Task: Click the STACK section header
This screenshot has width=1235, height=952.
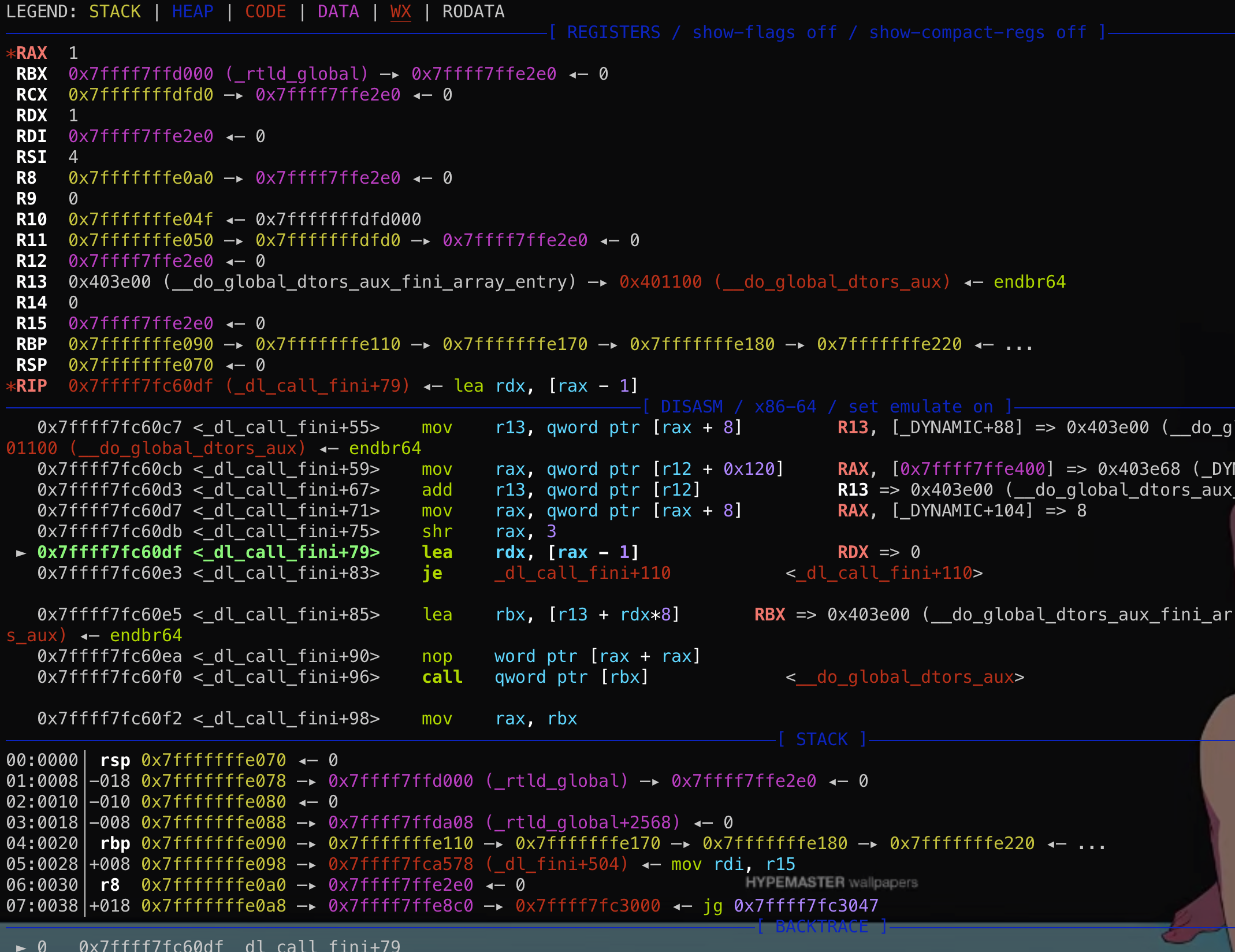Action: click(821, 739)
